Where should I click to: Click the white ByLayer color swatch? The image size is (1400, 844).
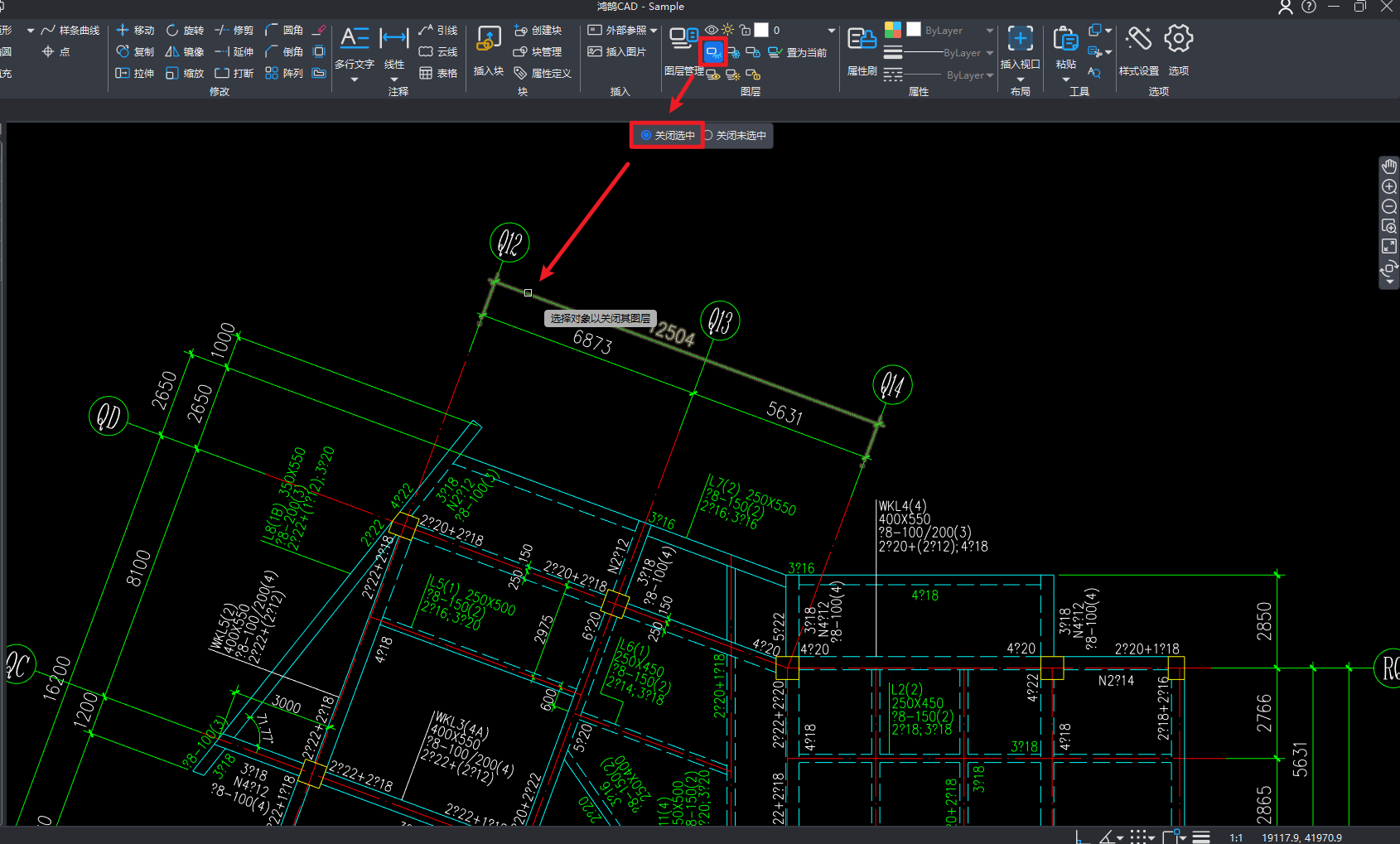(914, 29)
